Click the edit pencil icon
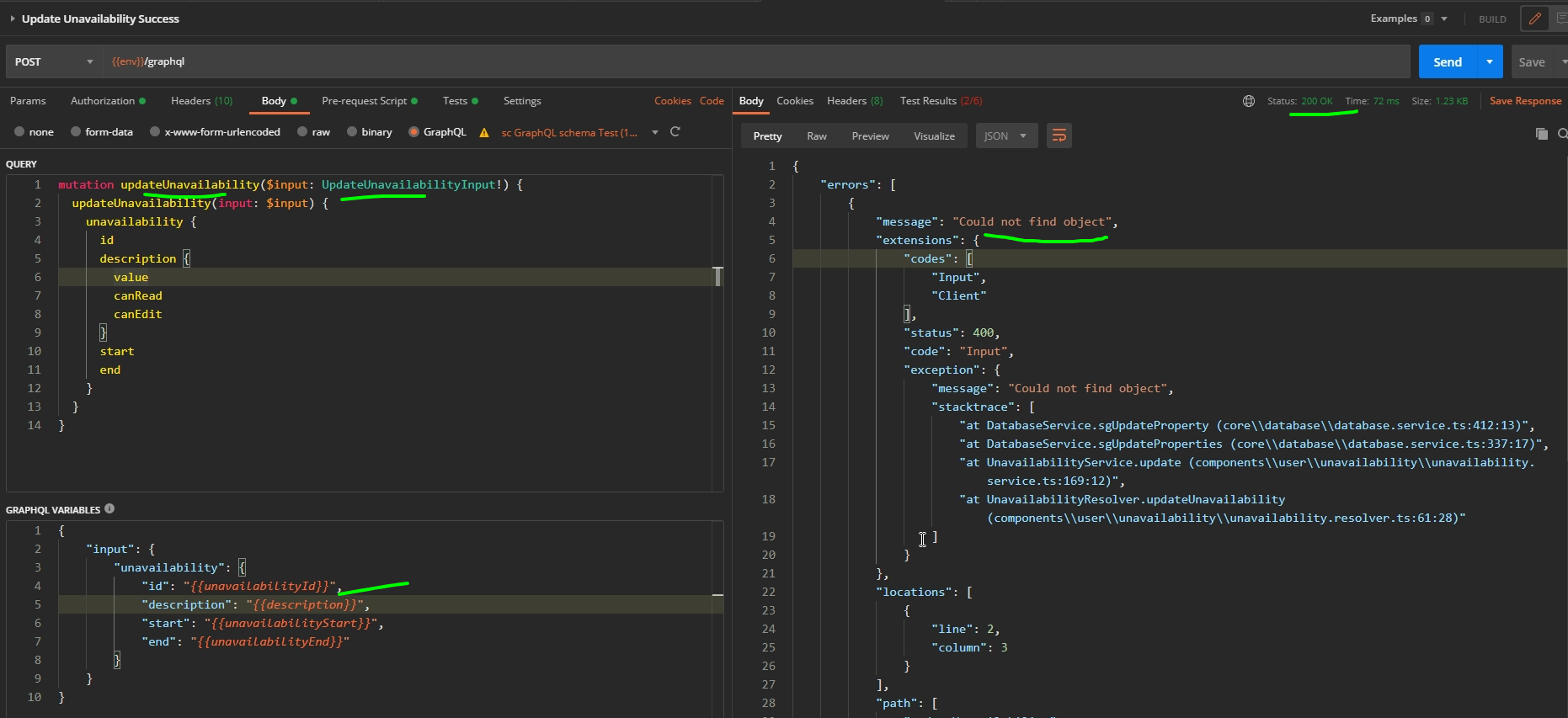The width and height of the screenshot is (1568, 718). [1534, 19]
